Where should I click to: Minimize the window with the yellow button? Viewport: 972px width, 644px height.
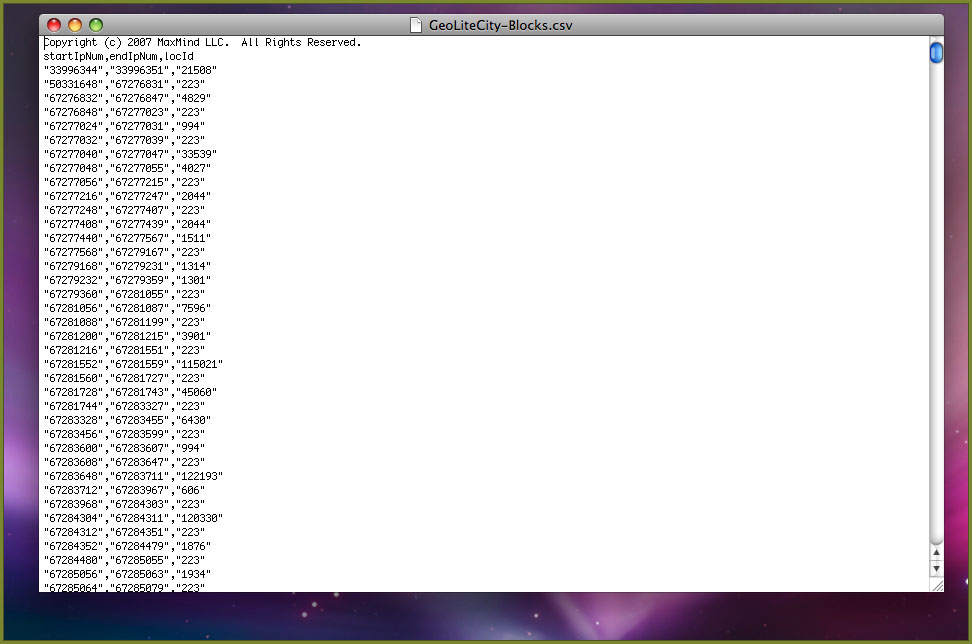click(x=75, y=25)
